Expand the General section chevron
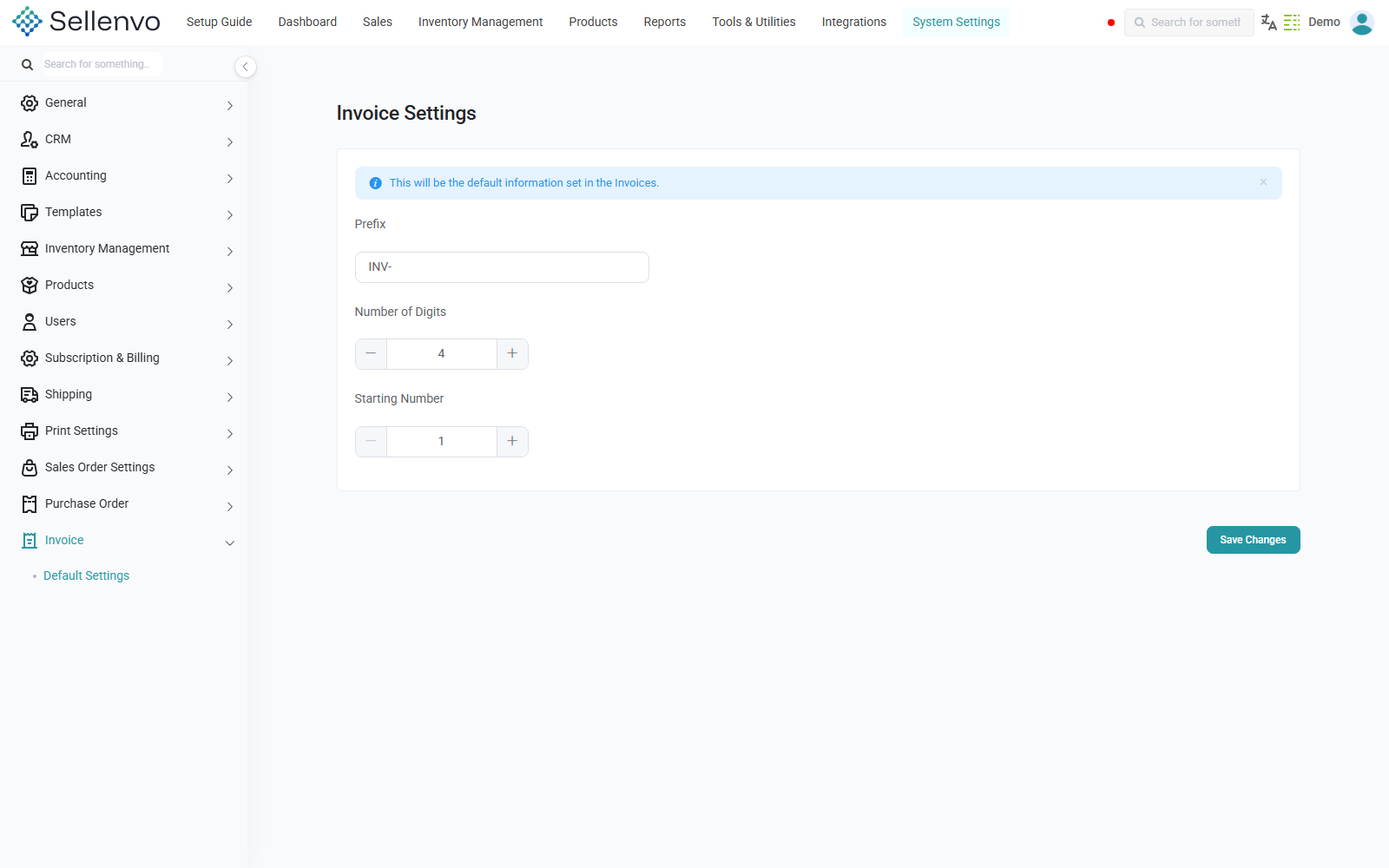This screenshot has width=1389, height=868. 230,106
